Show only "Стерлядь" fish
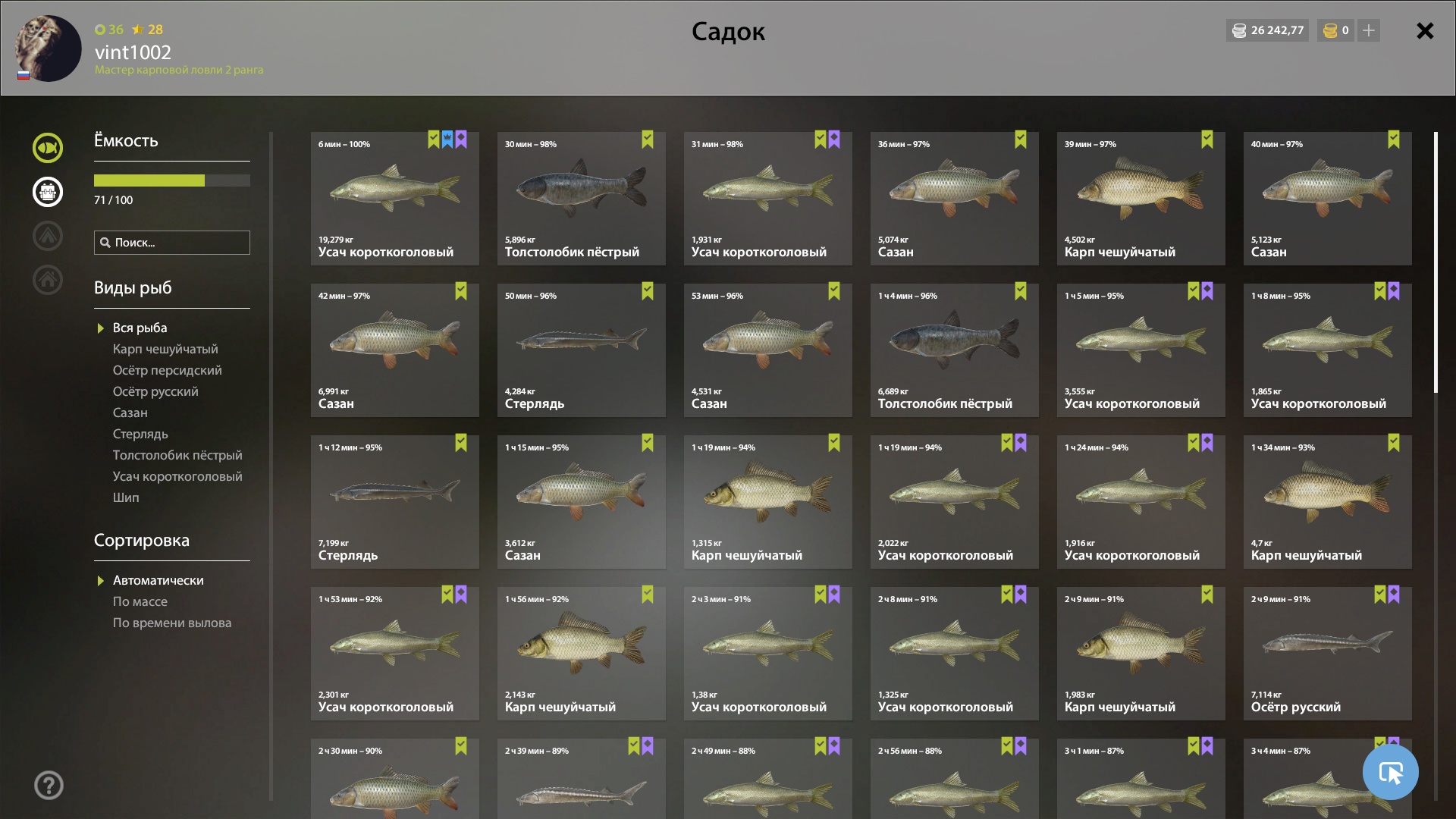Image resolution: width=1456 pixels, height=819 pixels. tap(140, 434)
